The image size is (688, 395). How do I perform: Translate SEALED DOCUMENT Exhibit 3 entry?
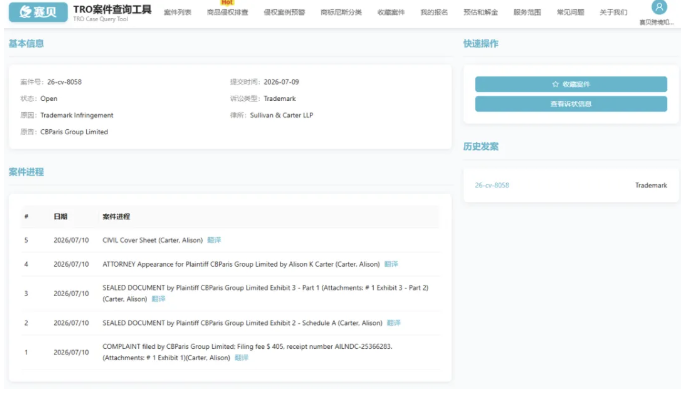point(158,299)
